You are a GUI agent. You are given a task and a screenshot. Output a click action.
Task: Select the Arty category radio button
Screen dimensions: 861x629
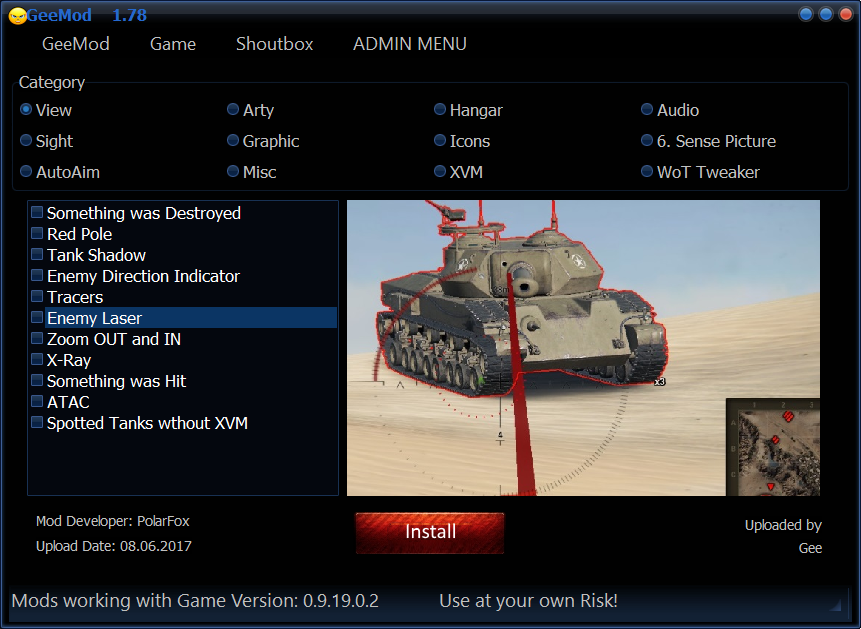[233, 109]
